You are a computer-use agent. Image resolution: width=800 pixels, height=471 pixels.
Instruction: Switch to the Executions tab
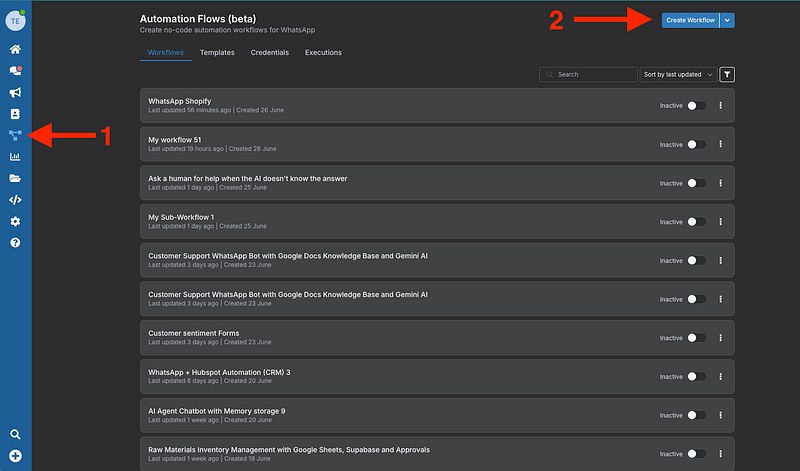[323, 52]
